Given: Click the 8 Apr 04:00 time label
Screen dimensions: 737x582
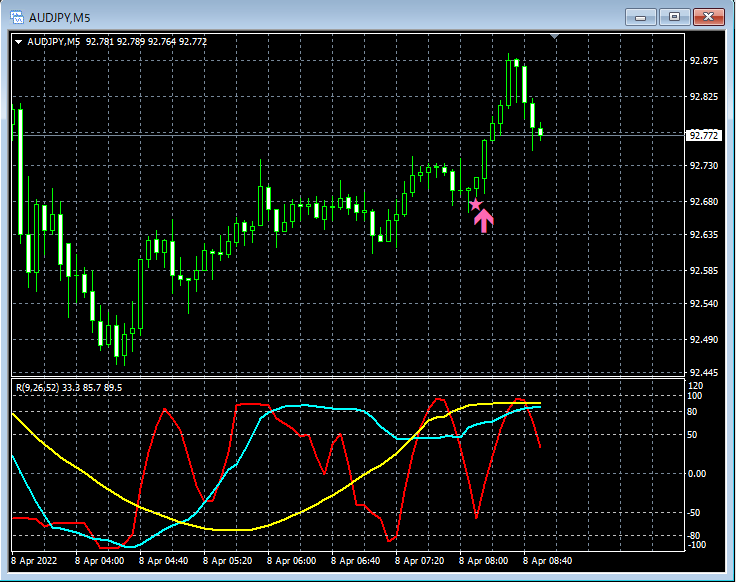Looking at the screenshot, I should pyautogui.click(x=100, y=561).
